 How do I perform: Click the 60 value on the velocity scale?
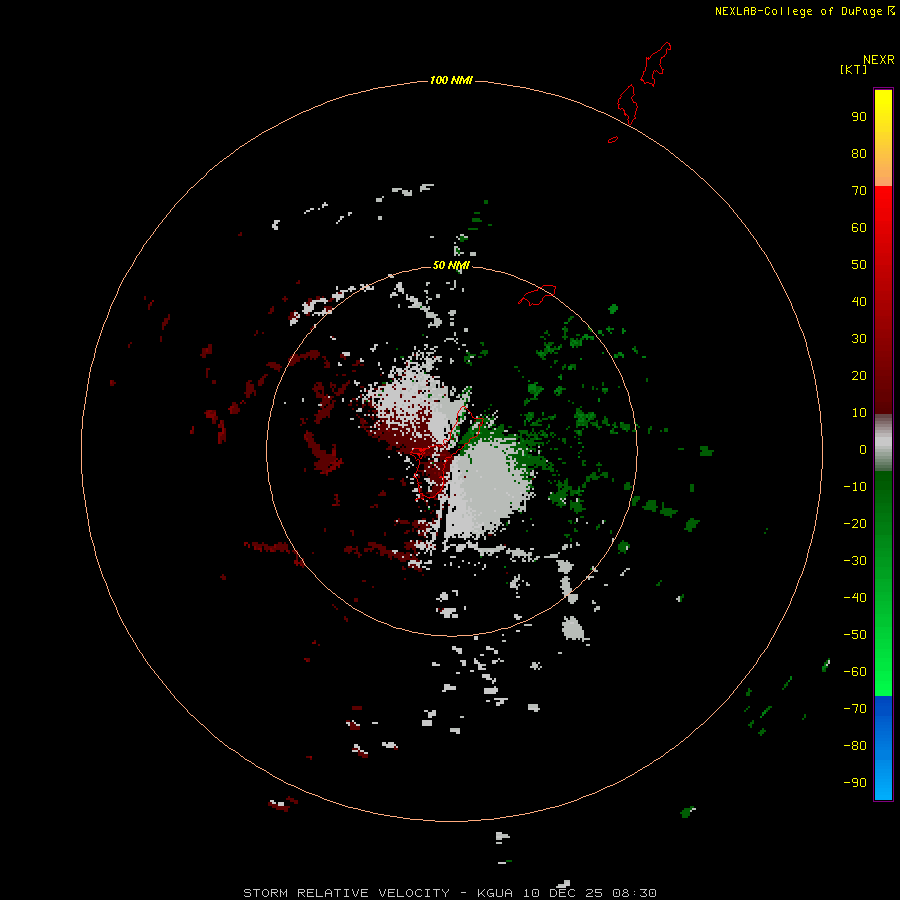pos(859,227)
